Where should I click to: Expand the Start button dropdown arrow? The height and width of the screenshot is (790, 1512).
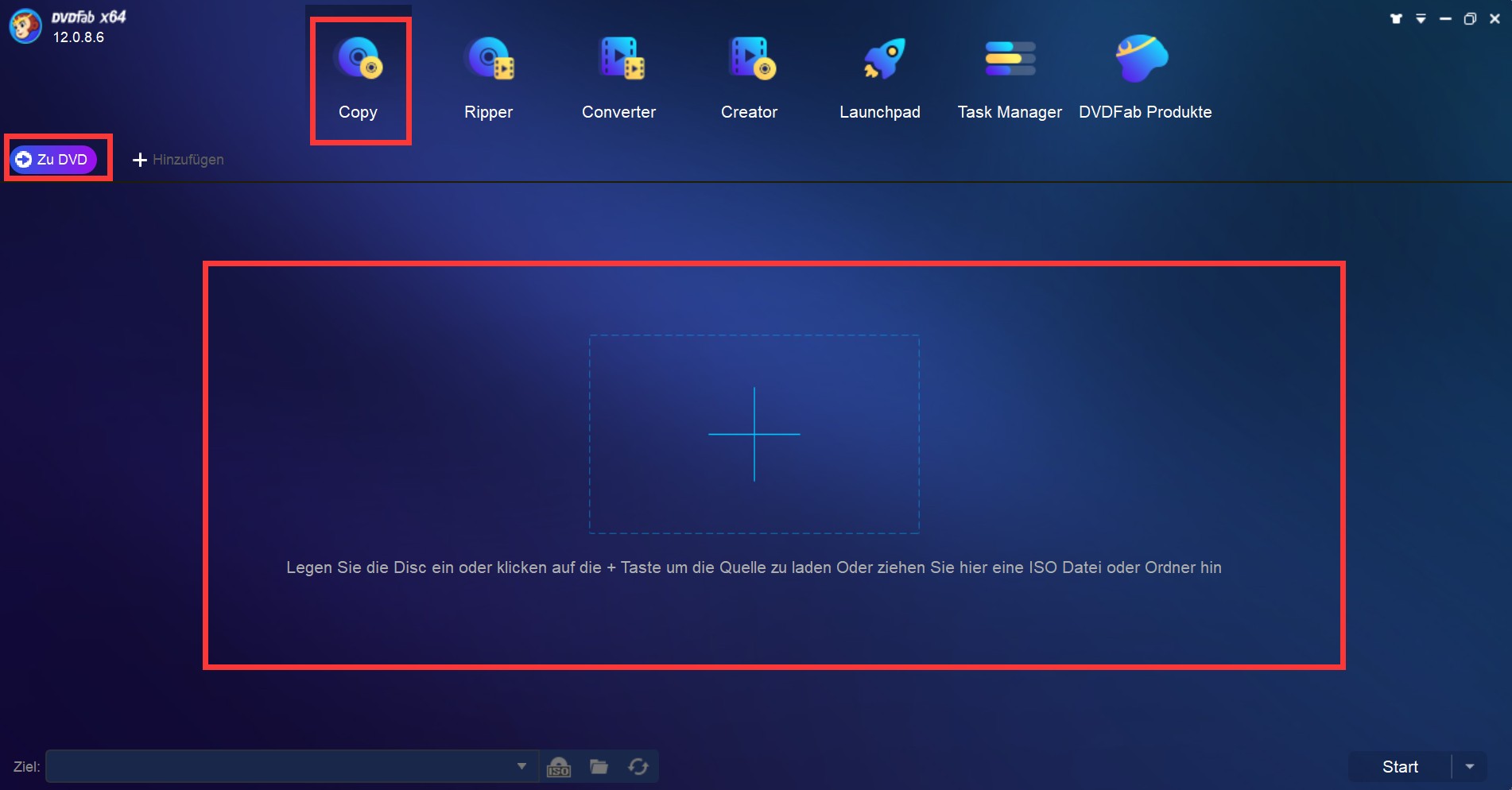(1470, 767)
